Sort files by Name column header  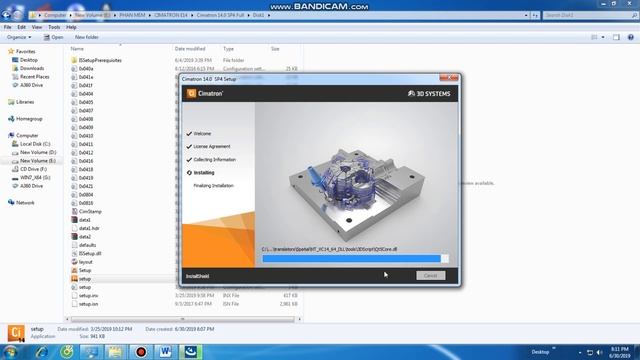tap(77, 49)
